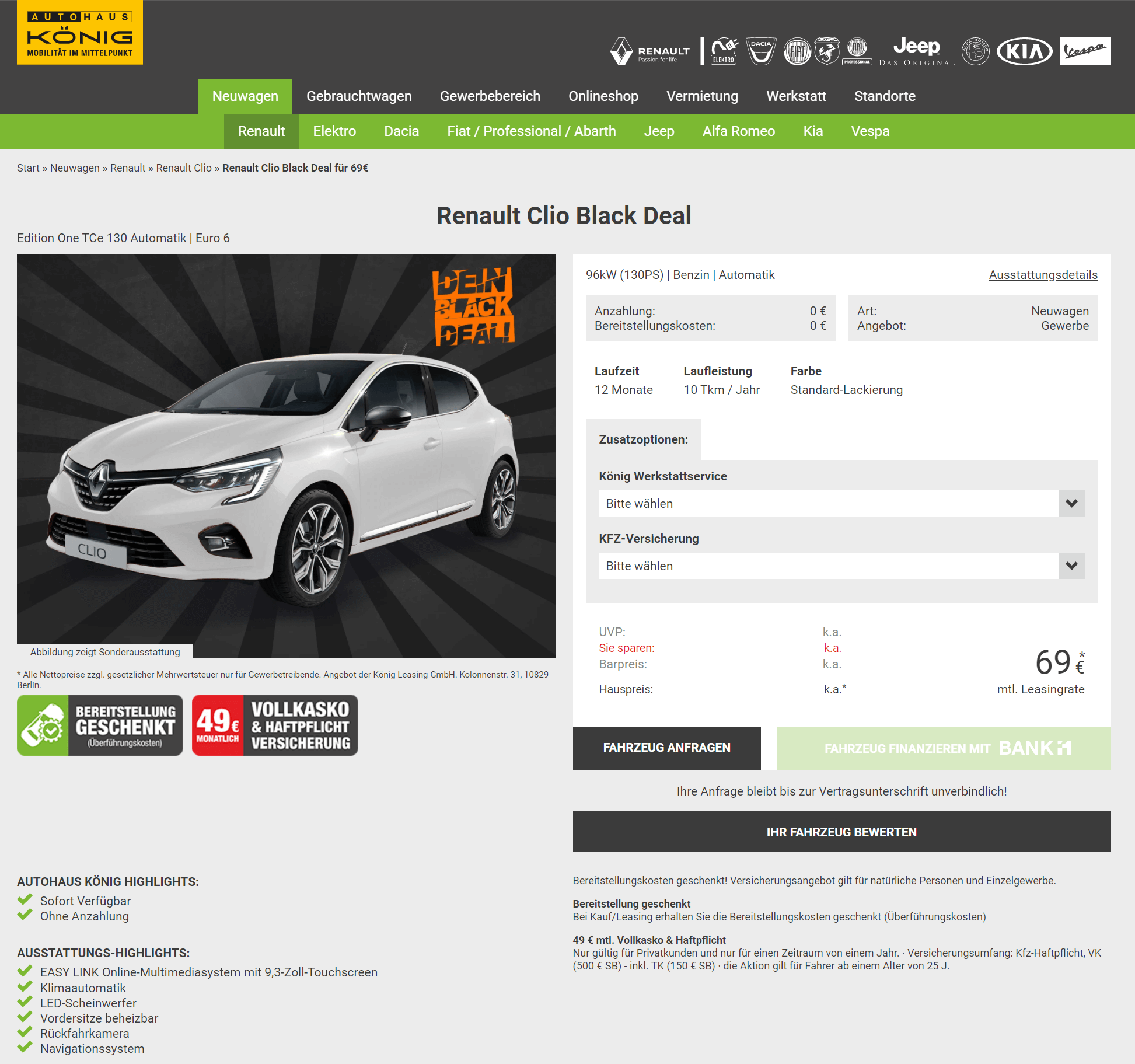The width and height of the screenshot is (1135, 1064).
Task: Click the 'Standard-Lackierung' text
Action: tap(846, 390)
